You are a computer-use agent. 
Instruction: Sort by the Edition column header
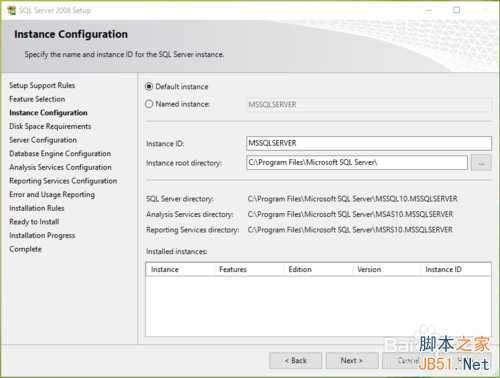[x=319, y=269]
